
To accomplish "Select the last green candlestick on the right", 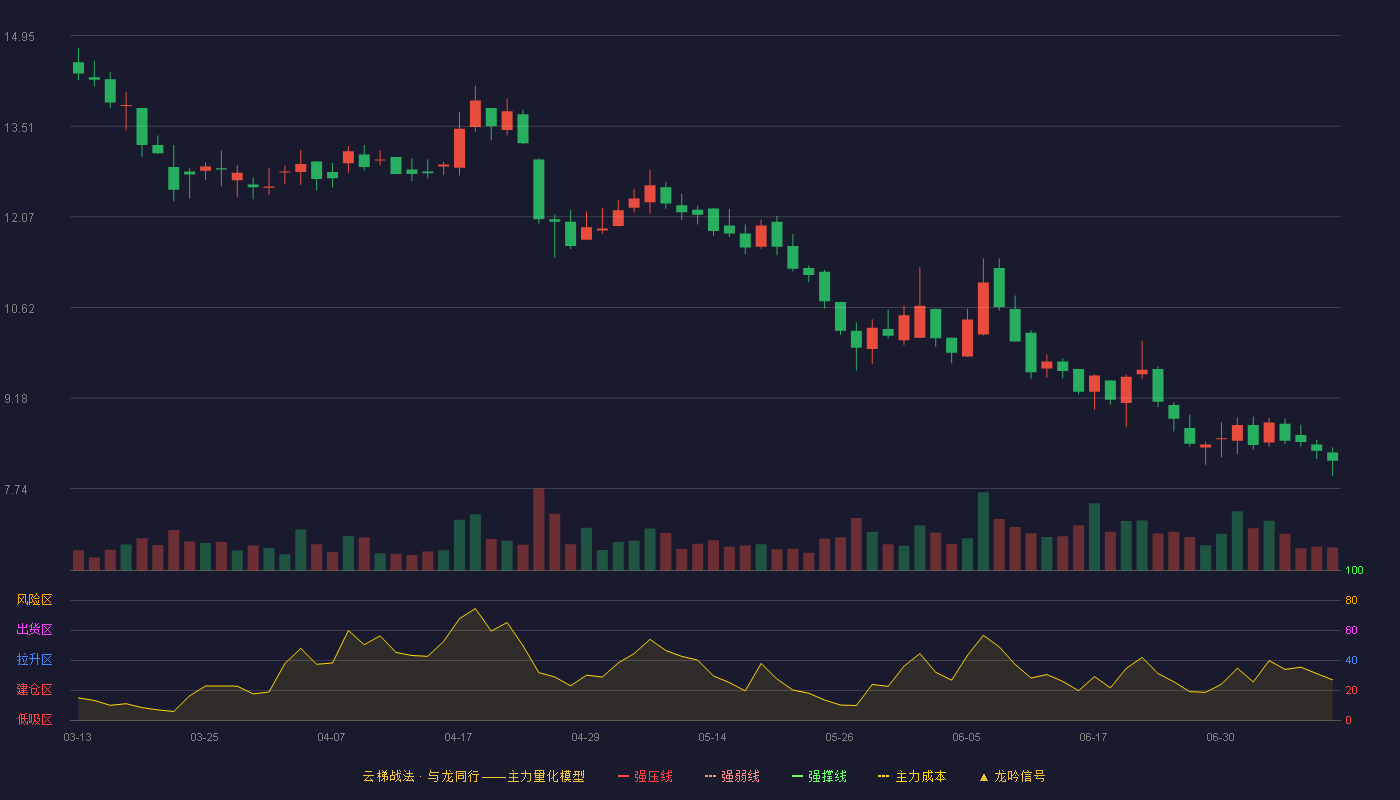I will [1332, 457].
